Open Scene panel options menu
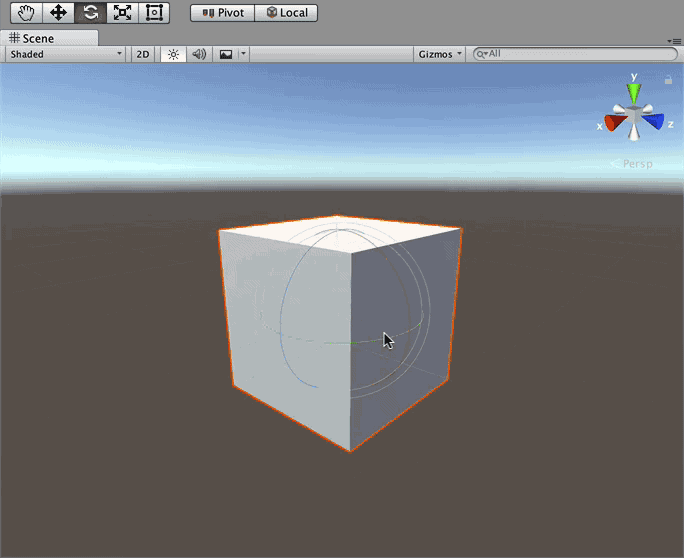 tap(674, 41)
